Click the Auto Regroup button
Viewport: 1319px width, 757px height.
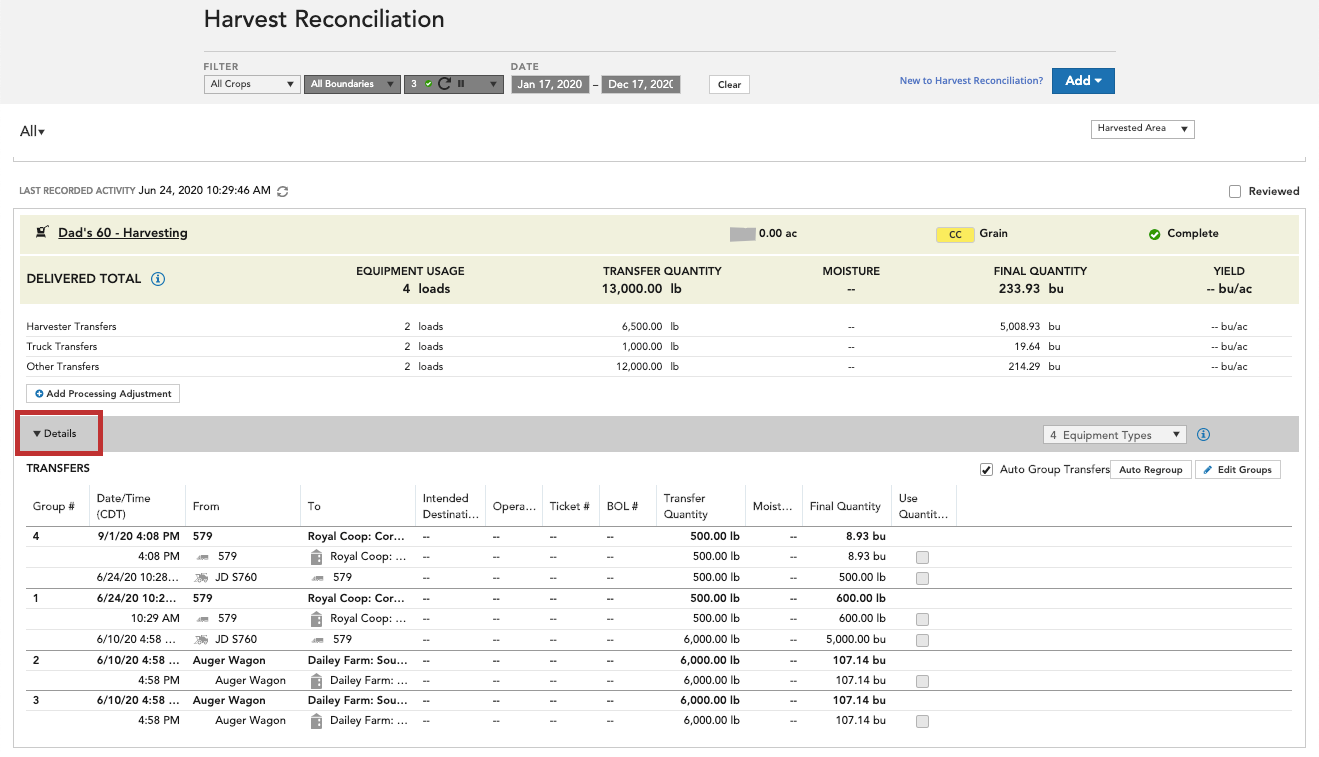coord(1151,470)
